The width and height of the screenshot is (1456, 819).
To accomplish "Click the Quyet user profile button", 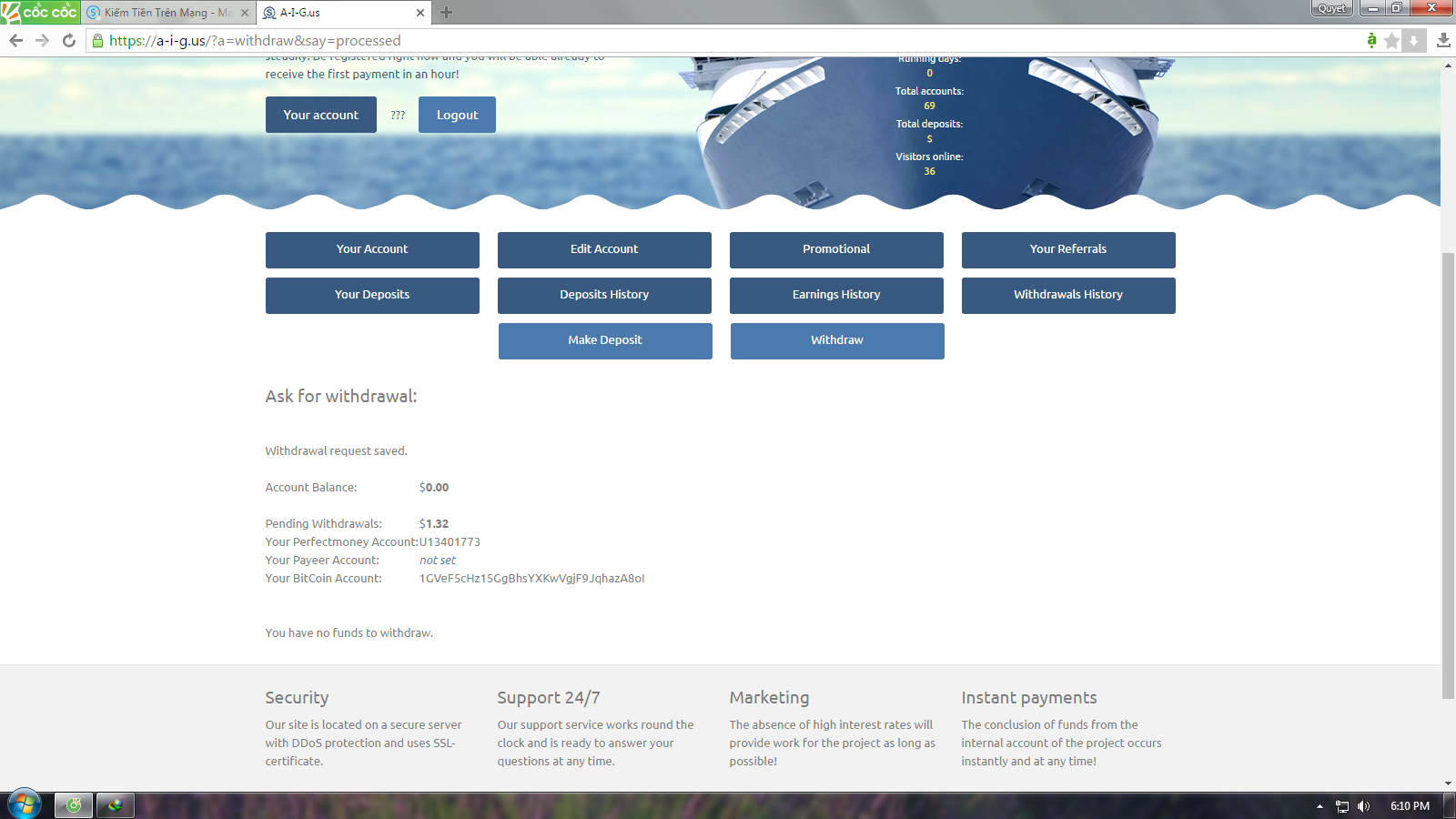I will (1331, 8).
